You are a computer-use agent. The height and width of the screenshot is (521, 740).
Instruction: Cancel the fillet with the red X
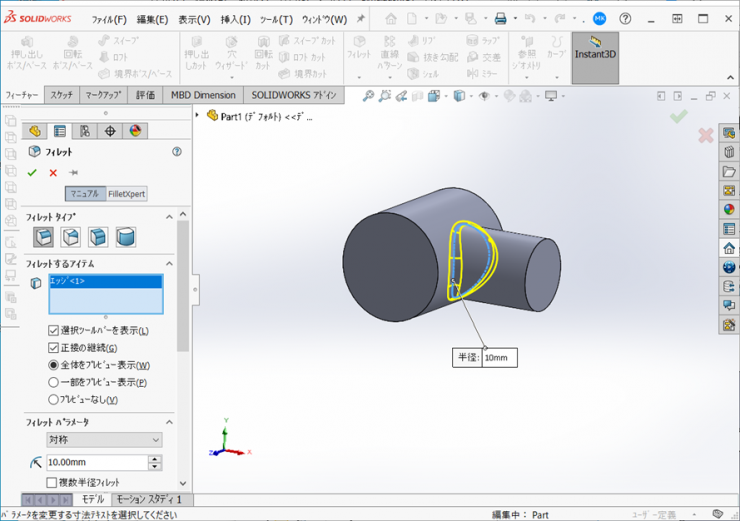[53, 173]
